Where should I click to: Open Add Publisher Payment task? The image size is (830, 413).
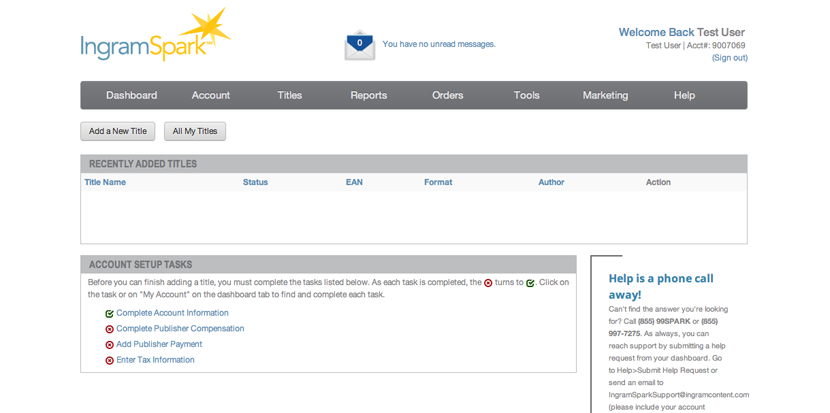point(159,344)
